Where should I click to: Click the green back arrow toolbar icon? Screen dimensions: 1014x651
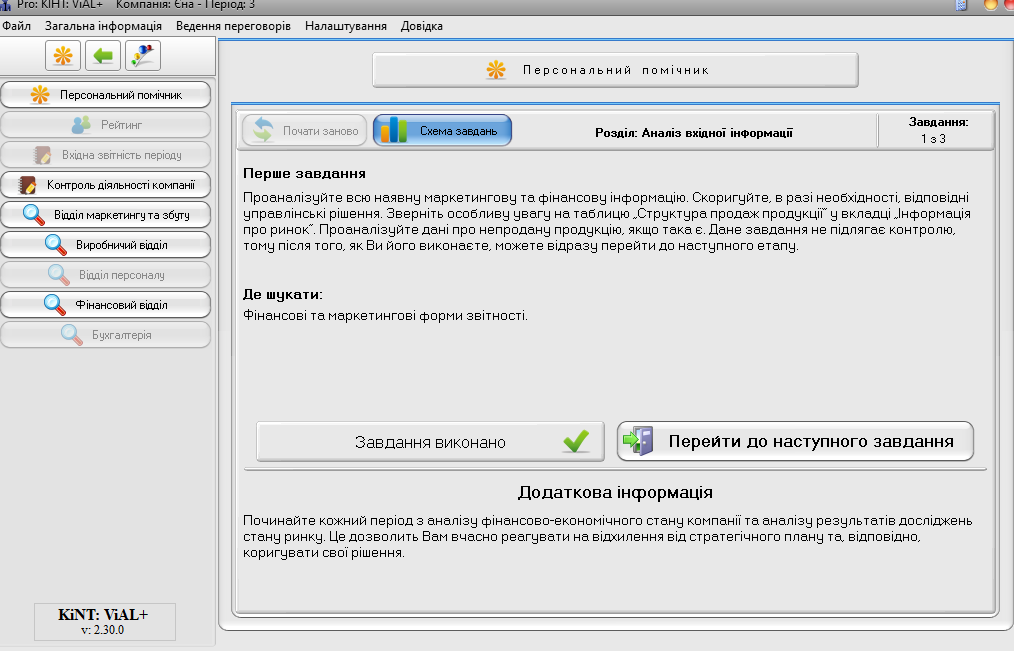[x=103, y=56]
